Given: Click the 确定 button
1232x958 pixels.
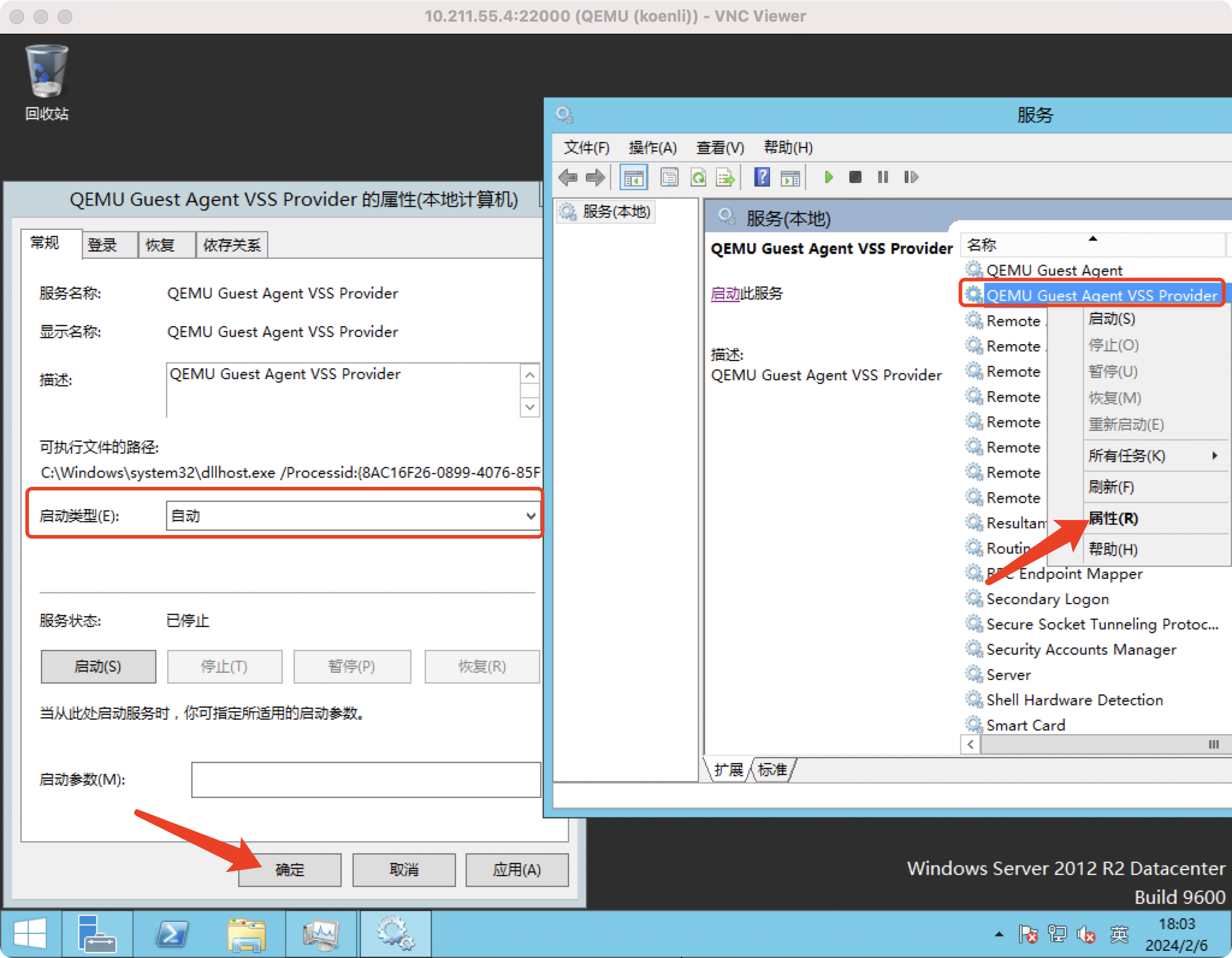Looking at the screenshot, I should [x=289, y=870].
